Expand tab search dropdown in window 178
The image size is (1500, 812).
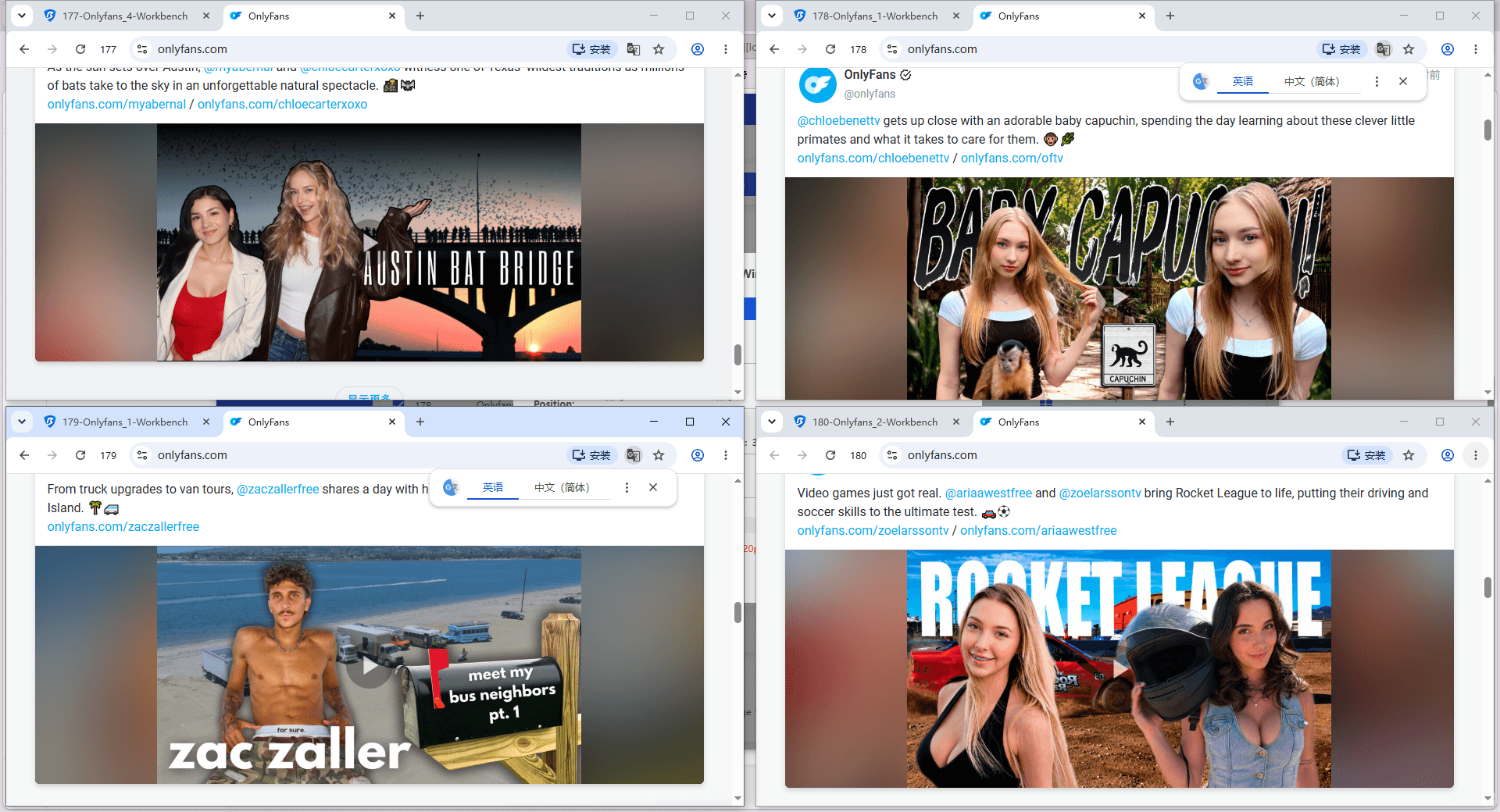coord(772,16)
